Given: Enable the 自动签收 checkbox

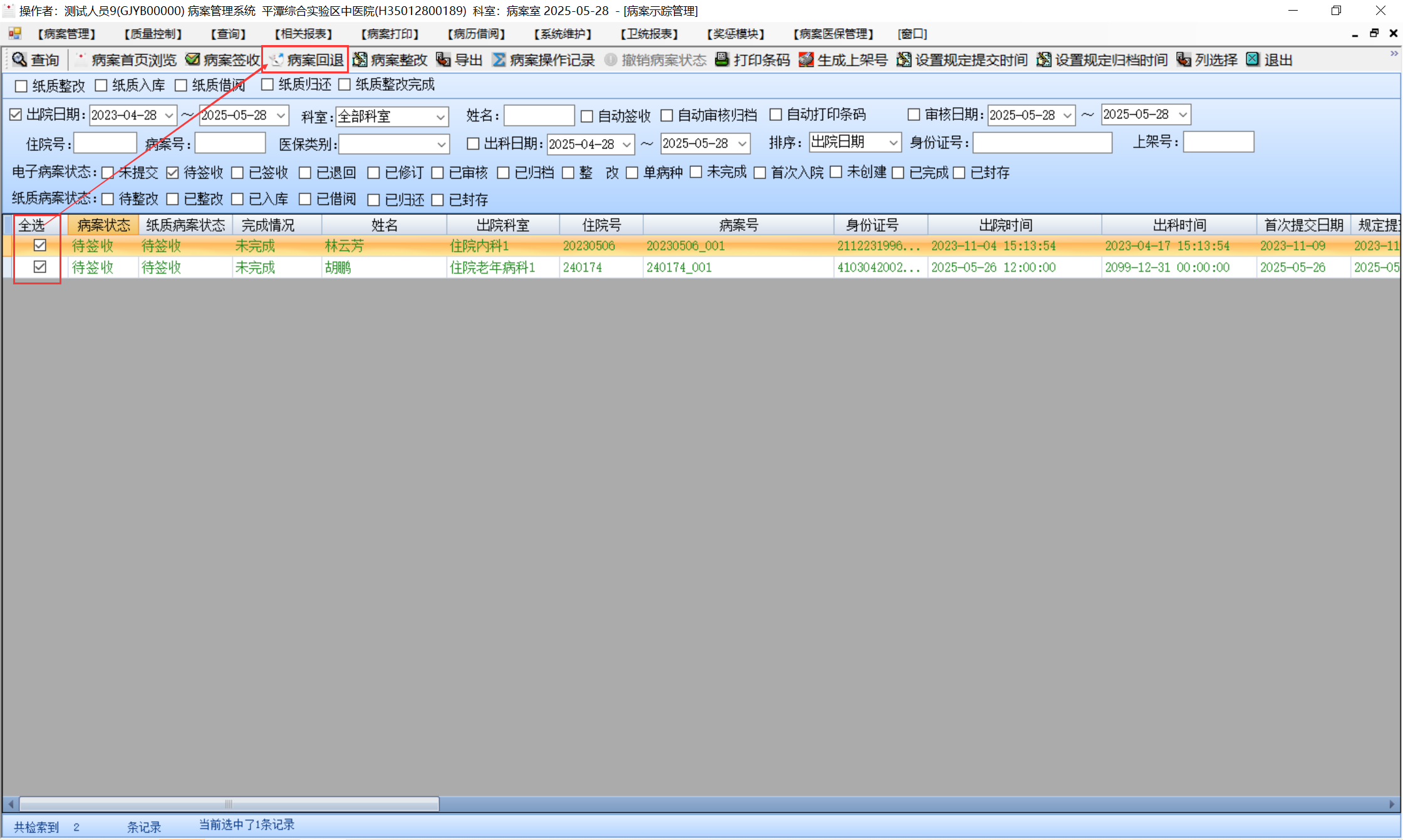Looking at the screenshot, I should click(587, 116).
